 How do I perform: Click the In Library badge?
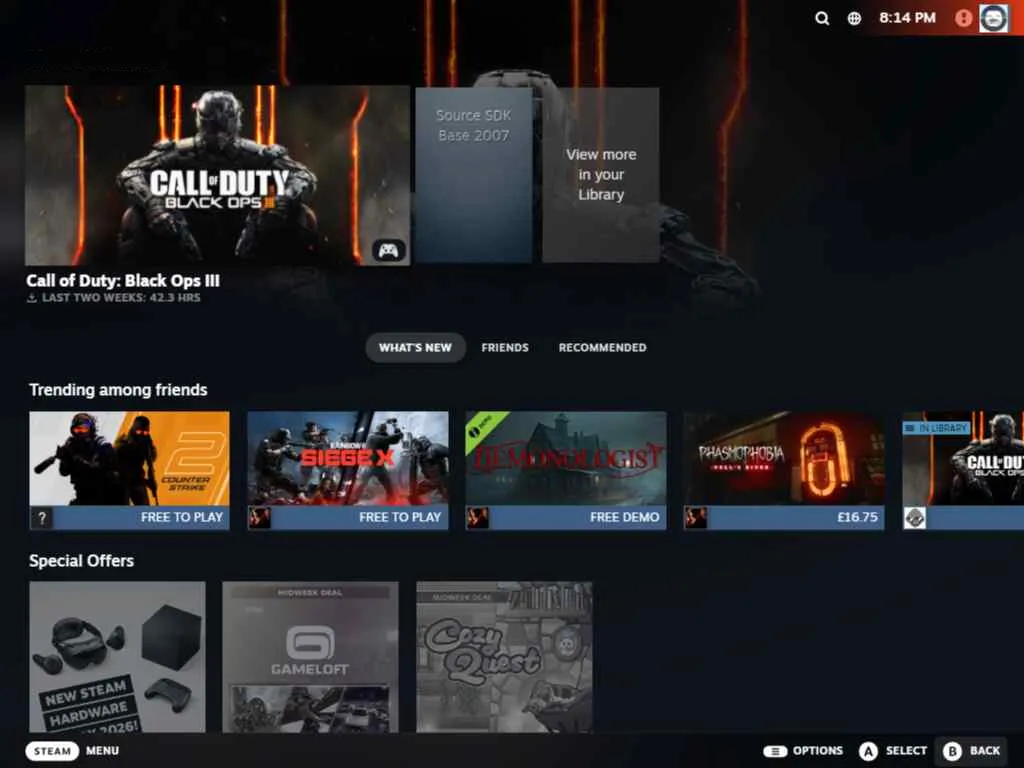point(936,428)
